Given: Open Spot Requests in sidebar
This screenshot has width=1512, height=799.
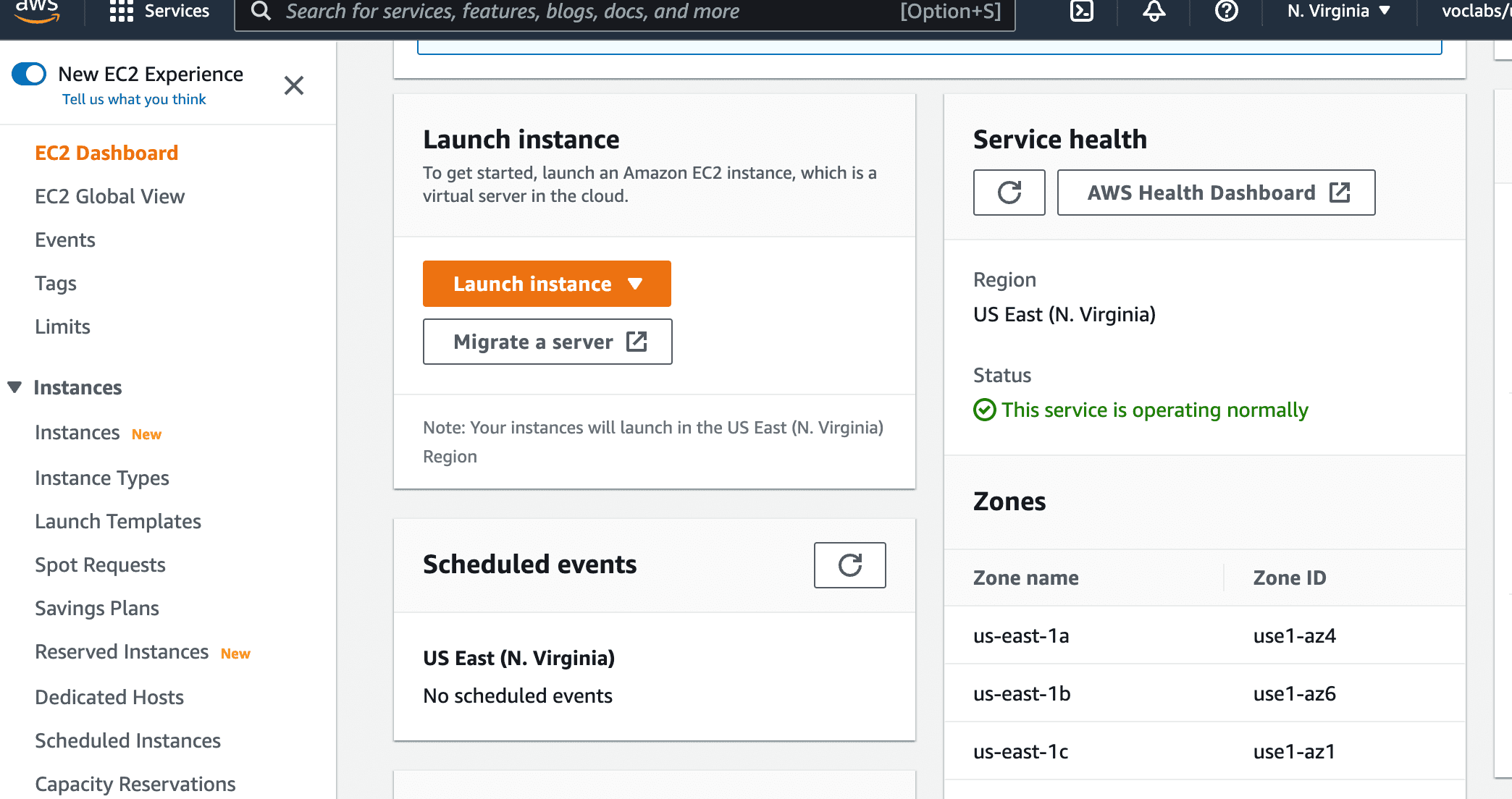Looking at the screenshot, I should click(x=100, y=565).
